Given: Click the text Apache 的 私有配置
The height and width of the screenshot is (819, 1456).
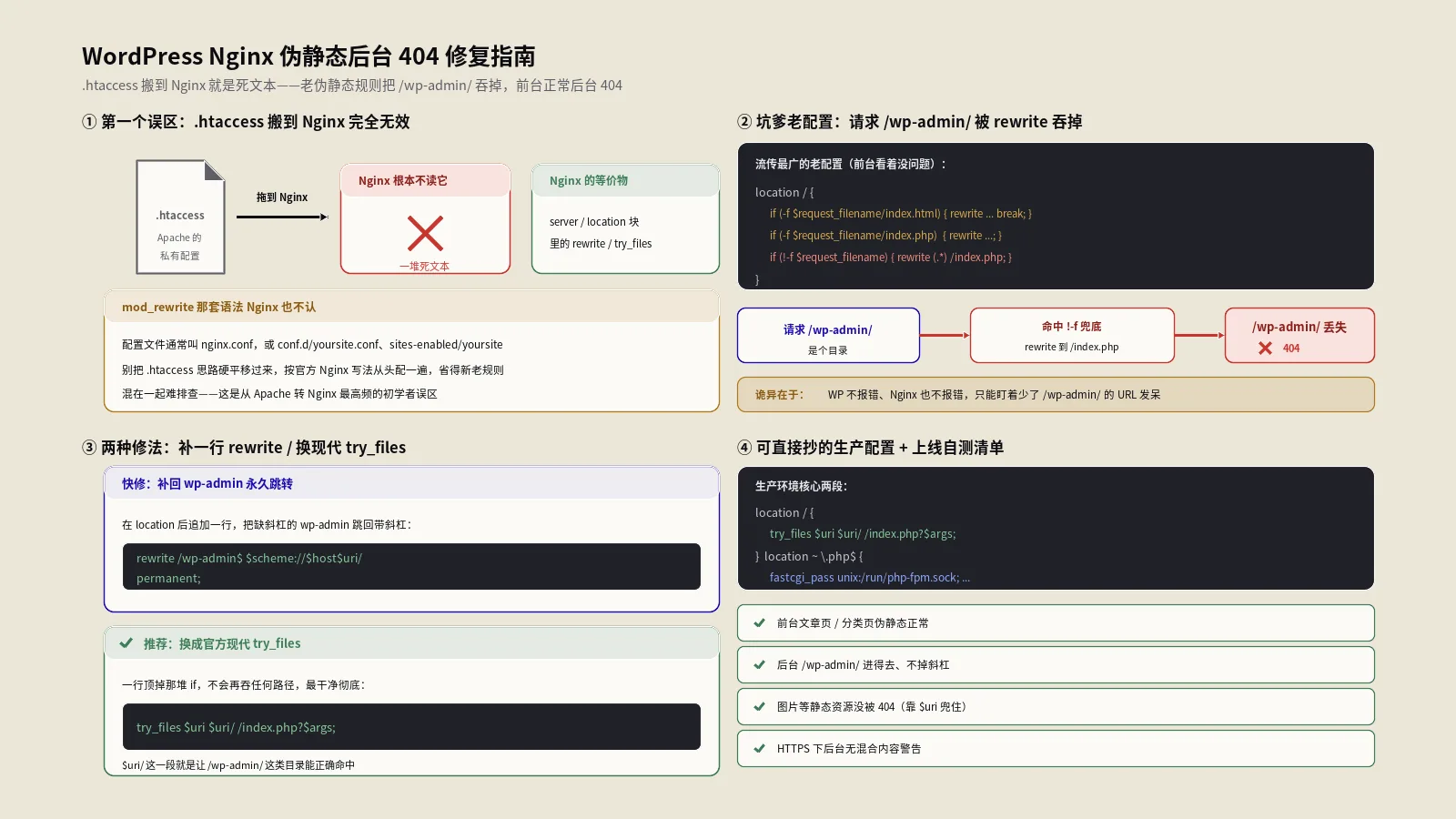Looking at the screenshot, I should tap(179, 247).
